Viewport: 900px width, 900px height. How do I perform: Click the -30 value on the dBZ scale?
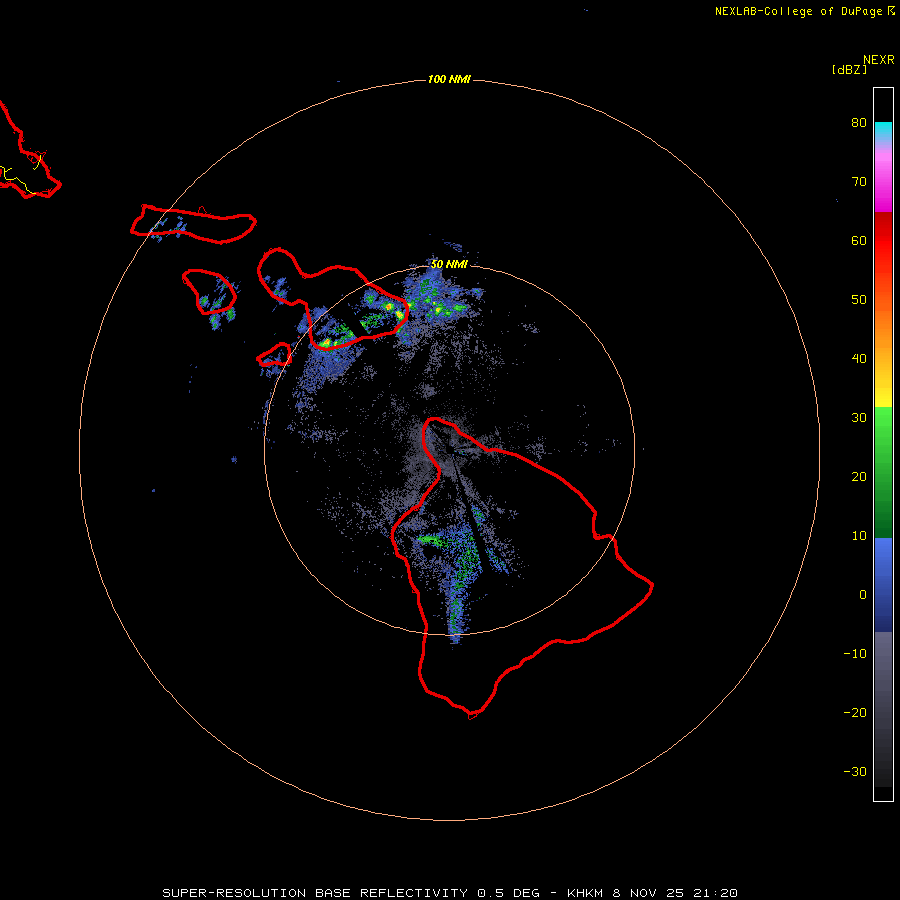pyautogui.click(x=855, y=771)
